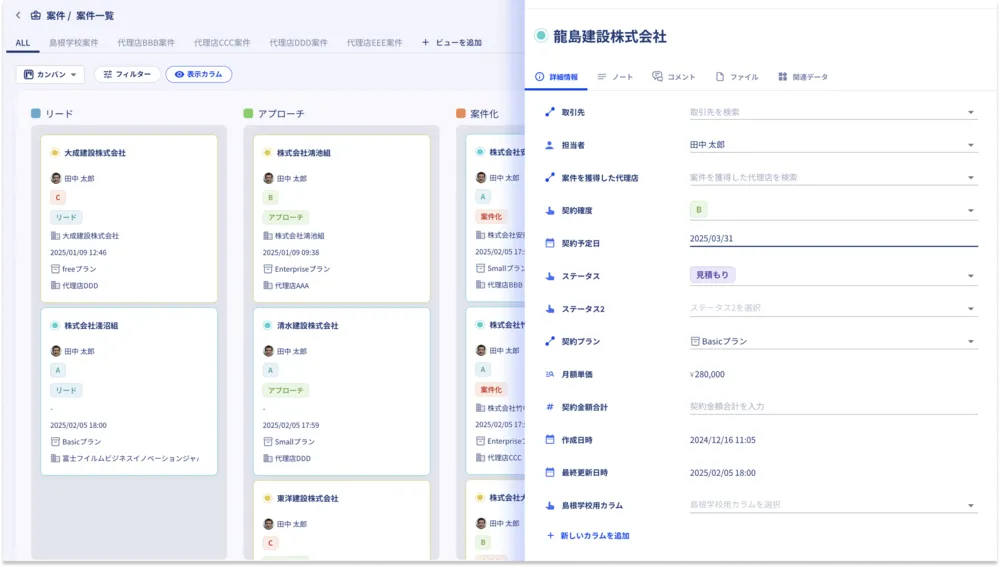
Task: Click the 月額単価 currency icon
Action: click(x=550, y=374)
